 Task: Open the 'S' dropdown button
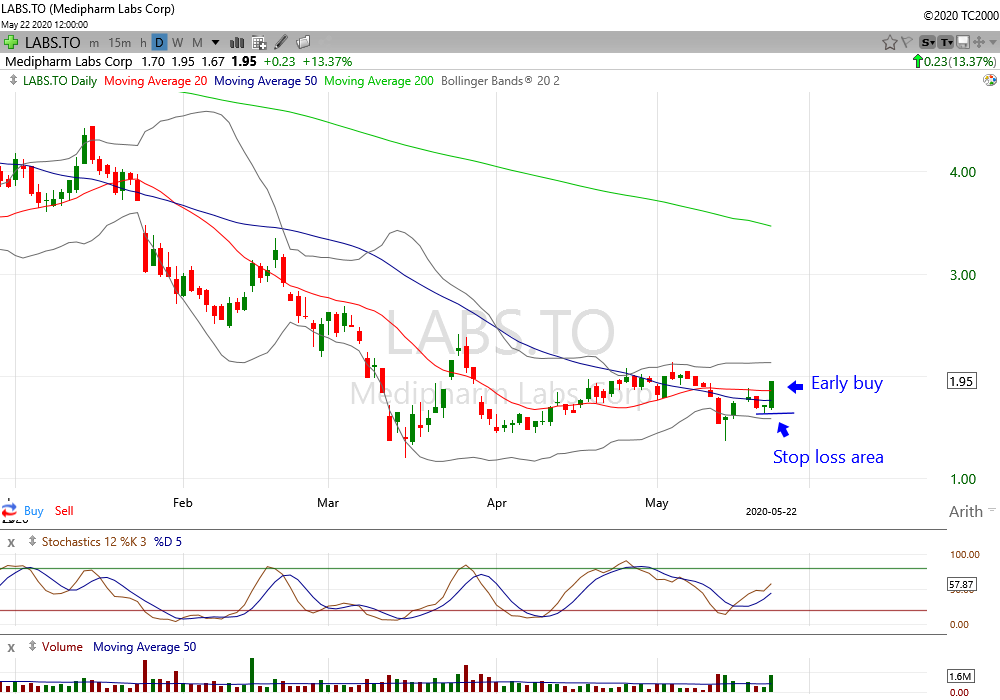(927, 43)
